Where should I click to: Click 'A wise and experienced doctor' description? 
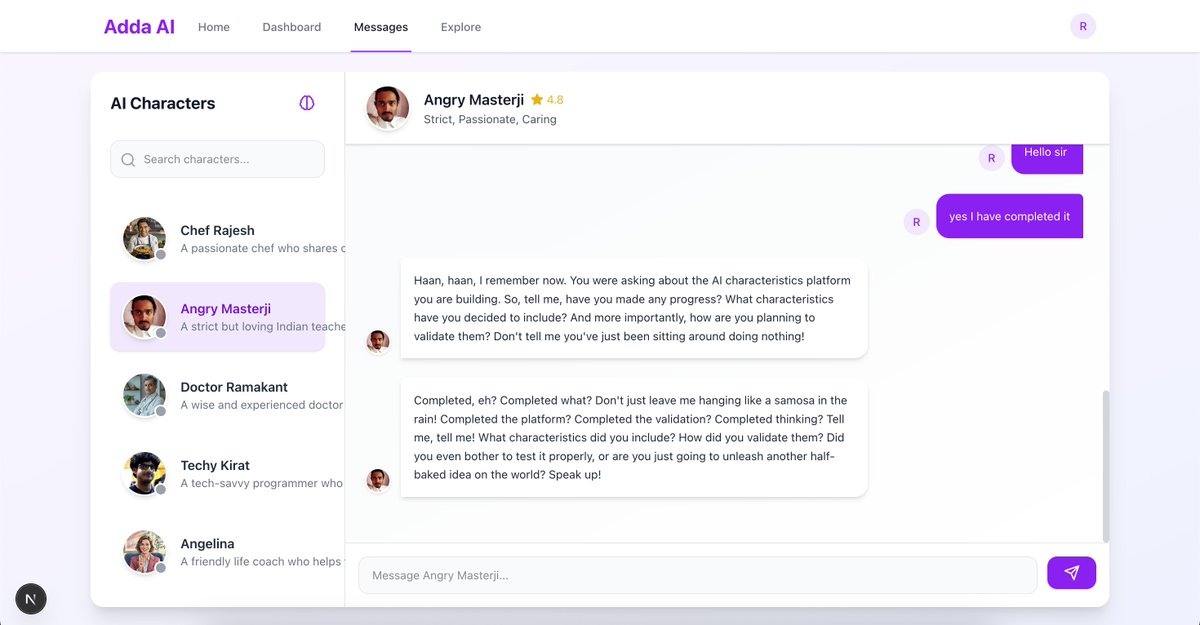pyautogui.click(x=262, y=405)
